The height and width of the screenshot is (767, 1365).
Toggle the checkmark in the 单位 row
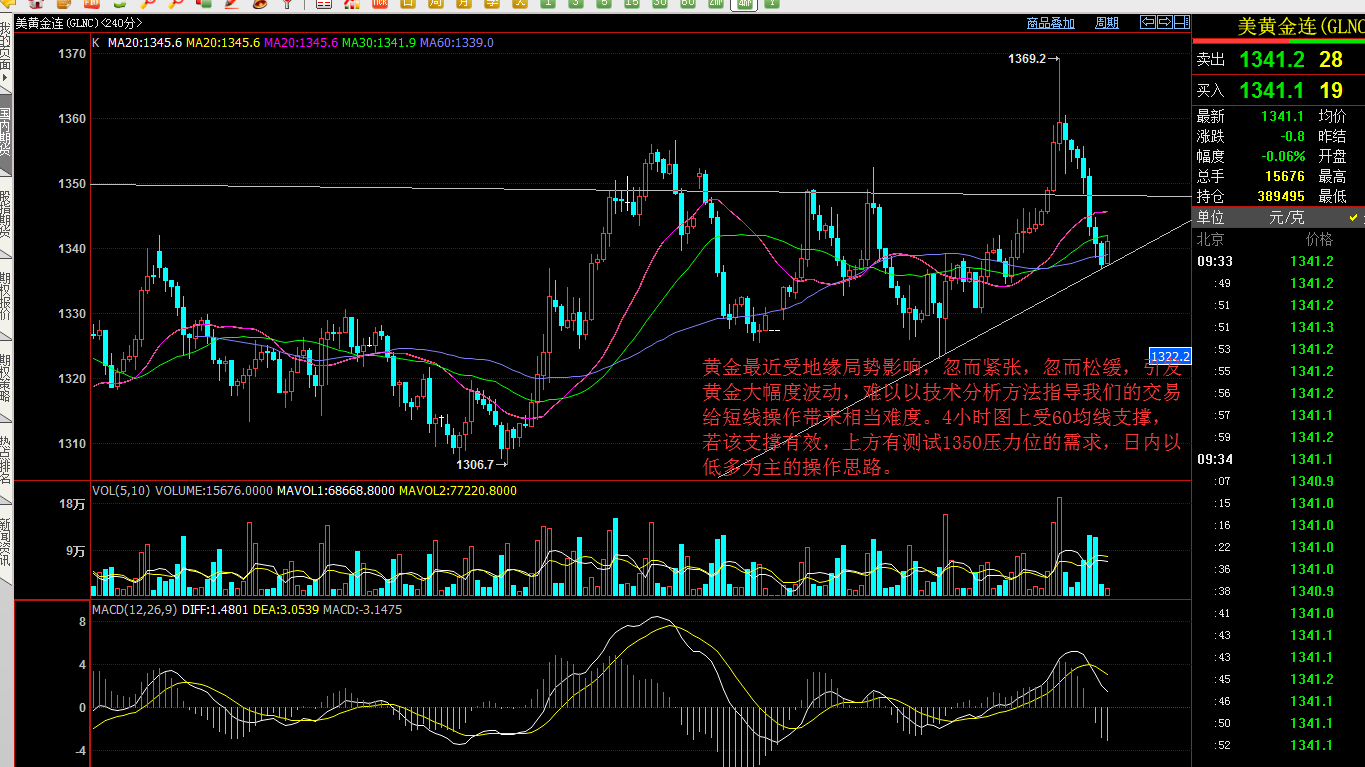pyautogui.click(x=1355, y=217)
